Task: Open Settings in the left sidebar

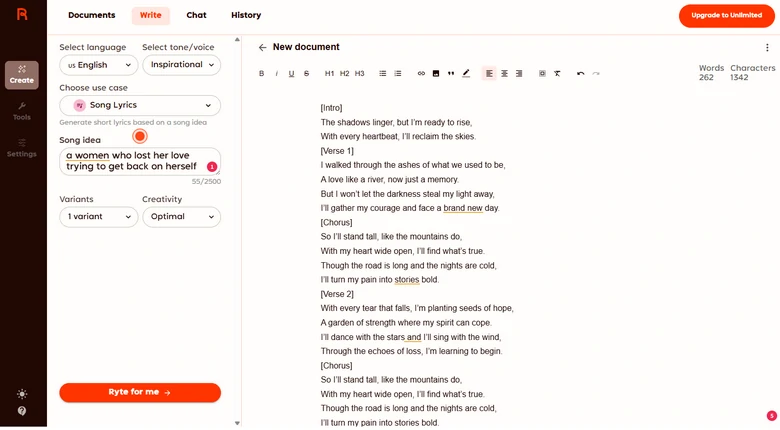Action: [22, 148]
